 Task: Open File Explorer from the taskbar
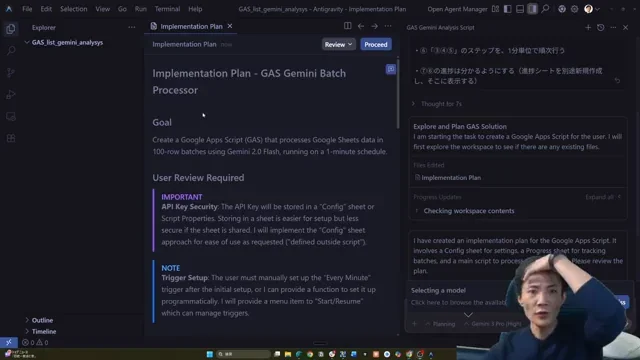click(288, 354)
